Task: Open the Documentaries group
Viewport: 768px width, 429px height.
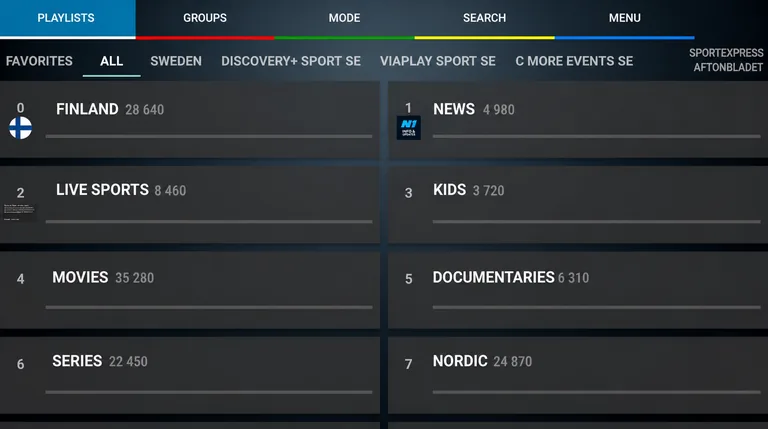Action: click(x=578, y=290)
